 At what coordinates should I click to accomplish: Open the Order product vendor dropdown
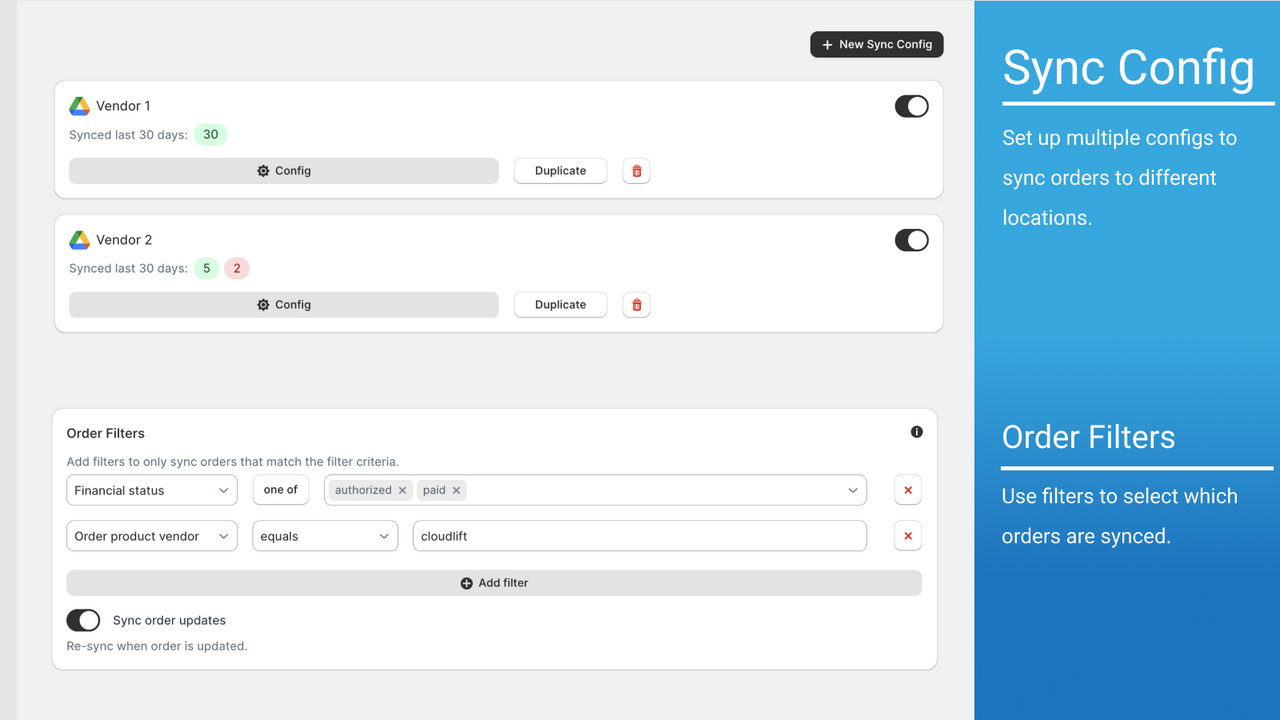[152, 536]
